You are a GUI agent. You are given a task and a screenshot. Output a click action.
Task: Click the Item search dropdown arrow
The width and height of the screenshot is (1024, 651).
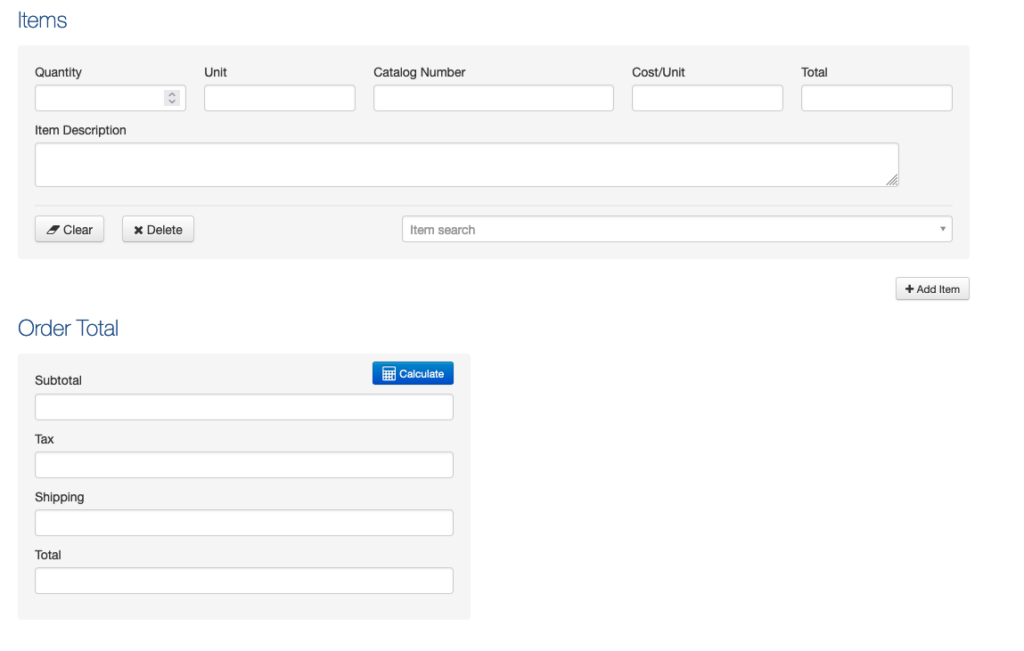coord(942,230)
